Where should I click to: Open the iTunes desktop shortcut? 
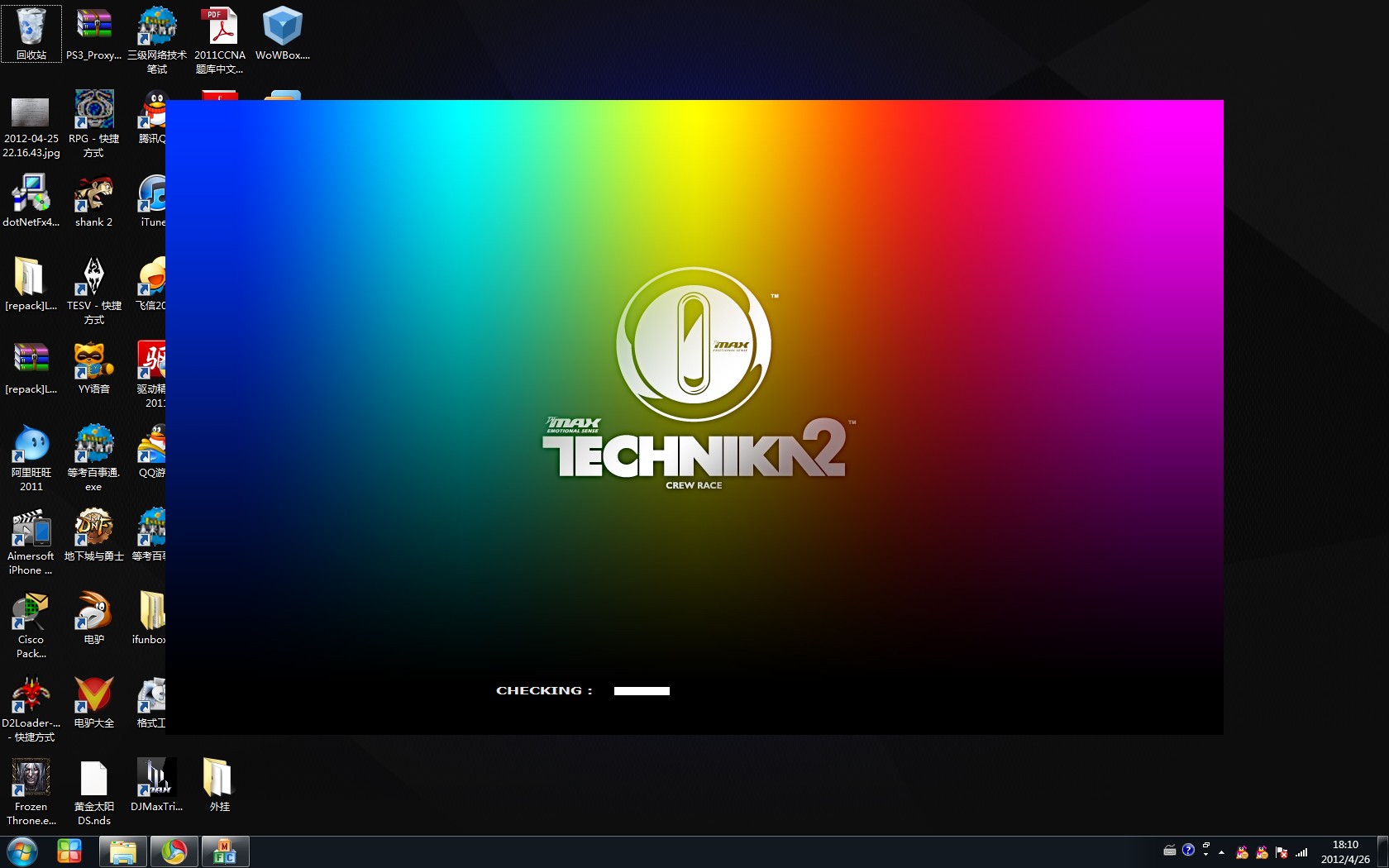[x=153, y=201]
